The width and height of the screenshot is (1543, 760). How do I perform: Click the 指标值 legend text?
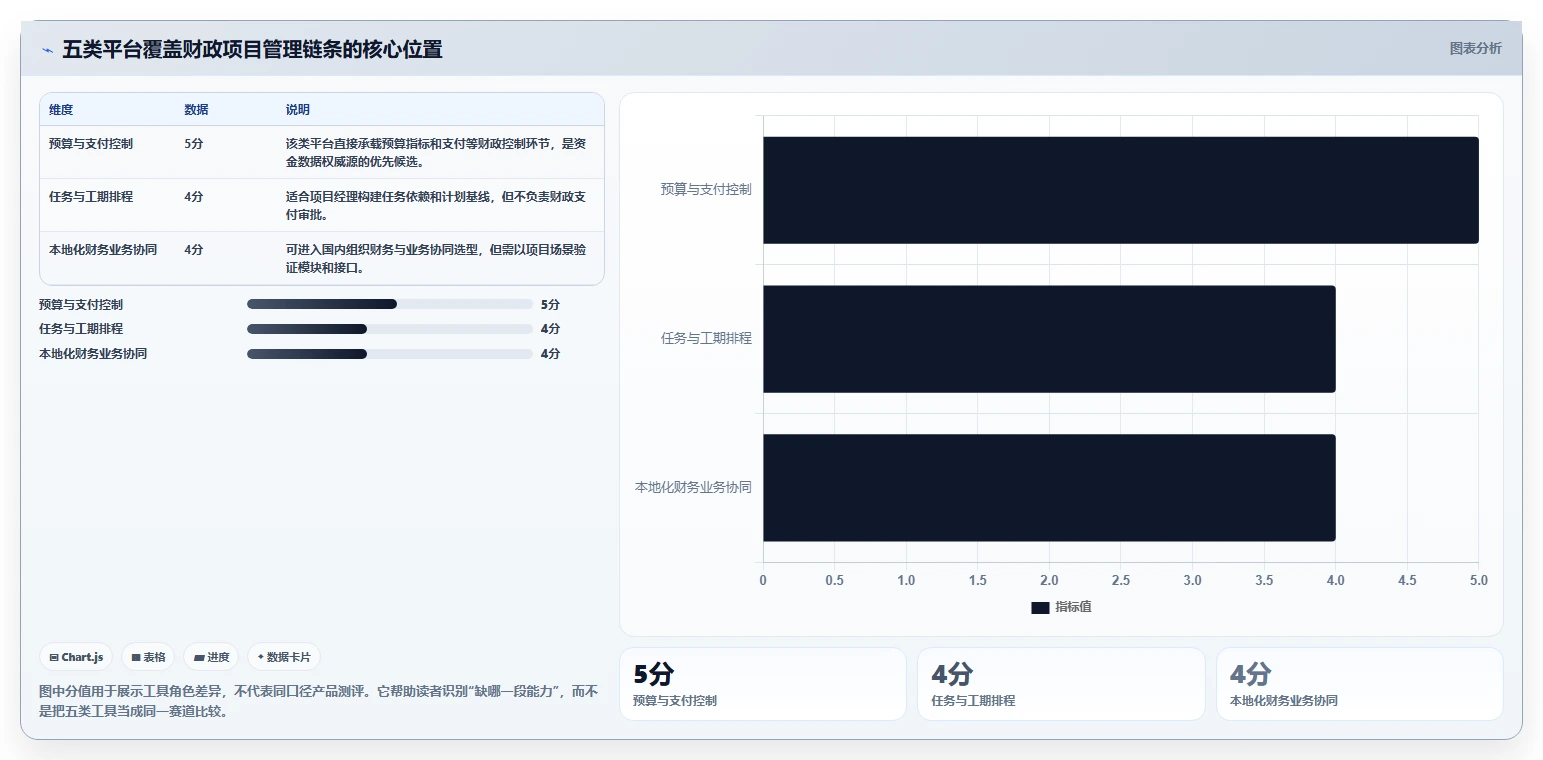pos(1073,607)
